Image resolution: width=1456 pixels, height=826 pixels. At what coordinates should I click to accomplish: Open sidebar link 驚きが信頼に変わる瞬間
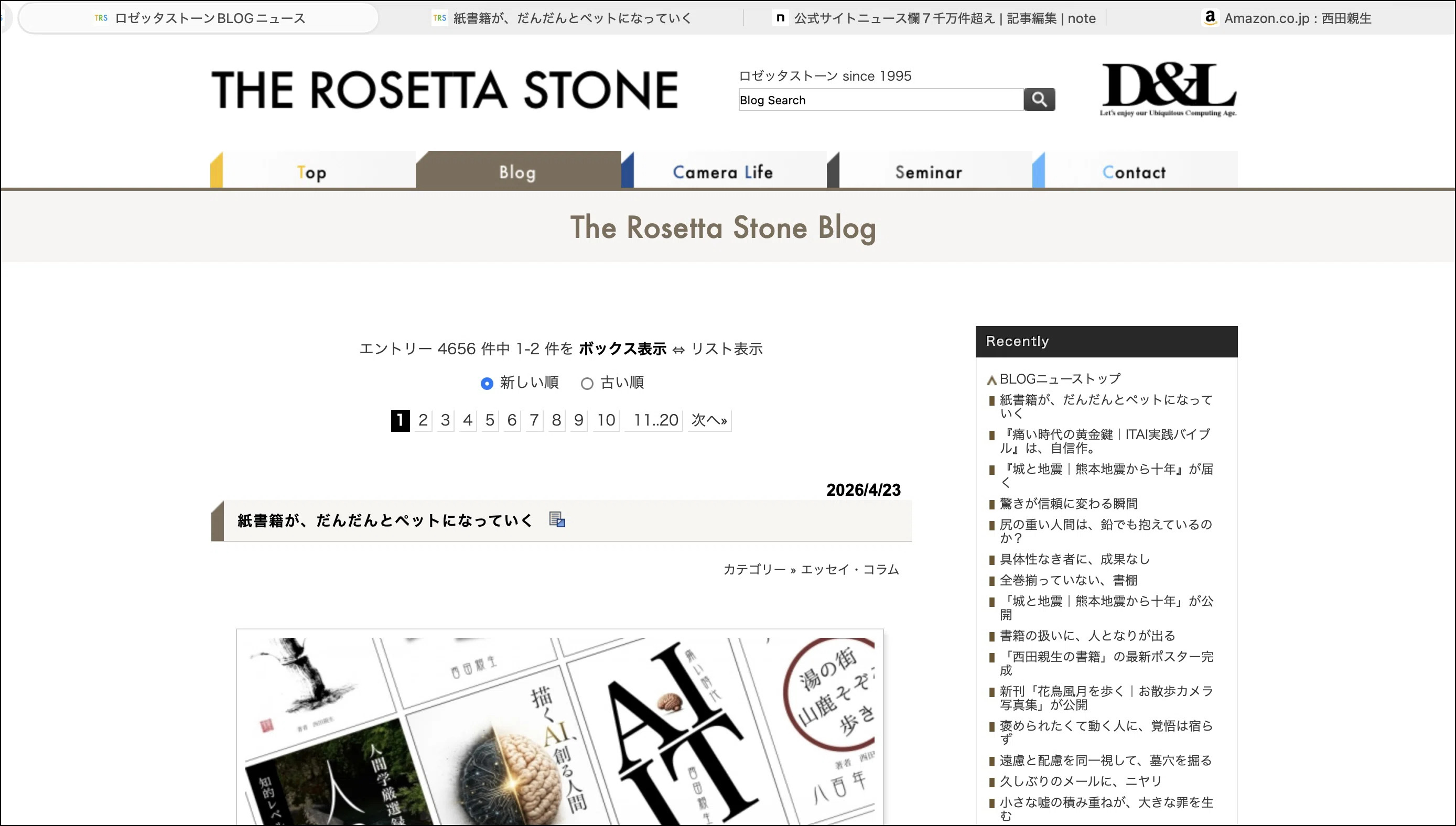[1069, 503]
